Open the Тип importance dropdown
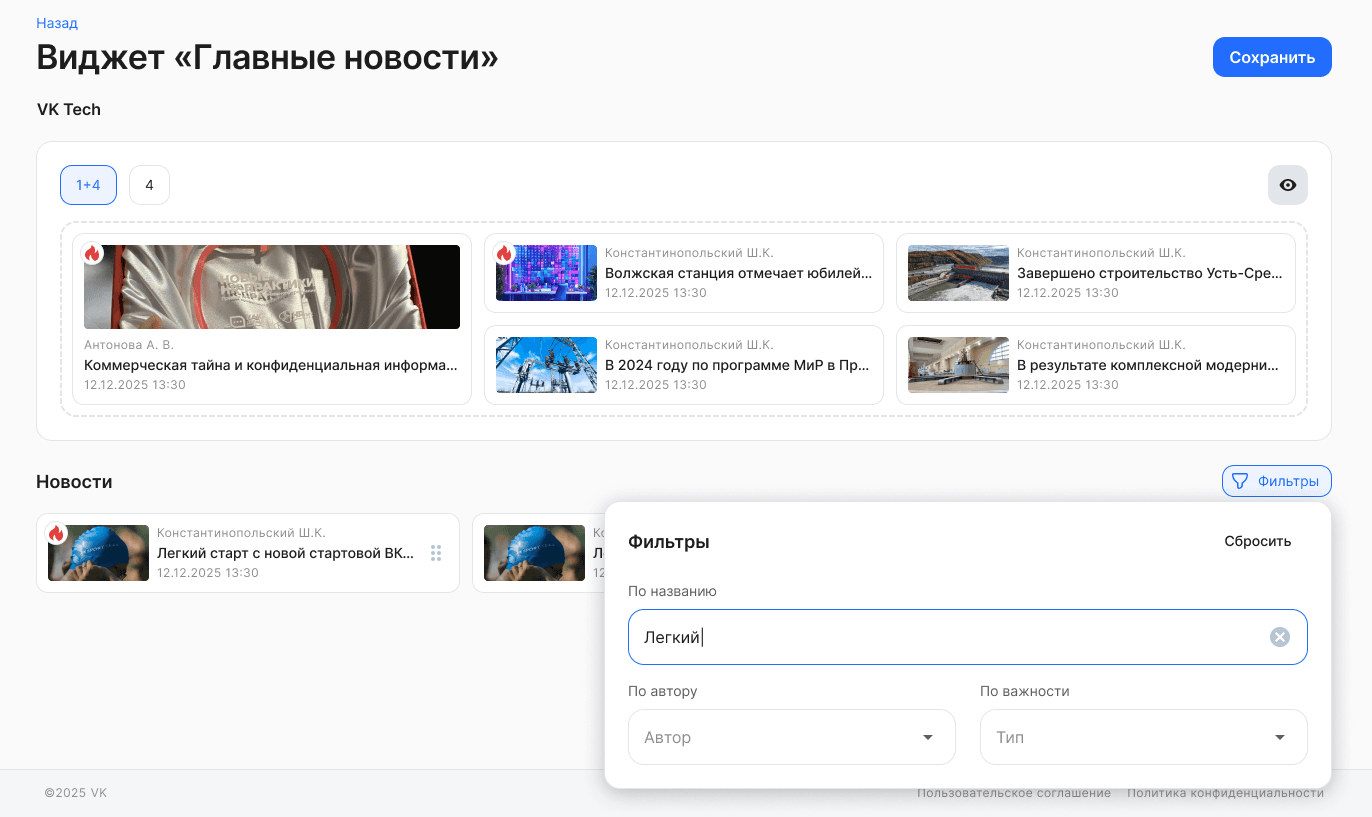This screenshot has width=1372, height=817. pos(1143,737)
